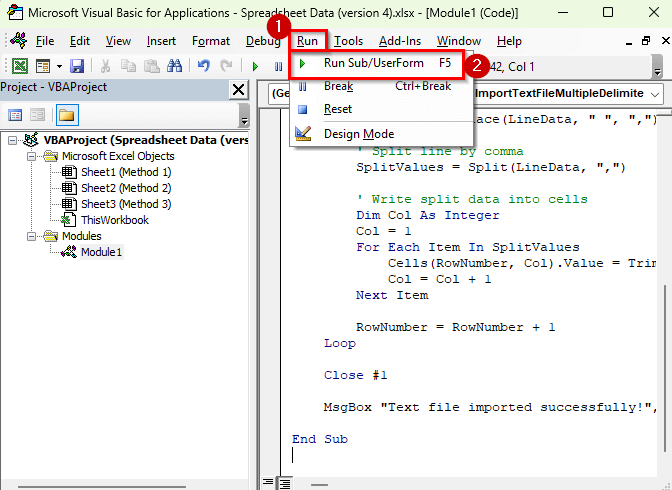
Task: Click the Project pane horizontal scrollbar
Action: coord(102,487)
